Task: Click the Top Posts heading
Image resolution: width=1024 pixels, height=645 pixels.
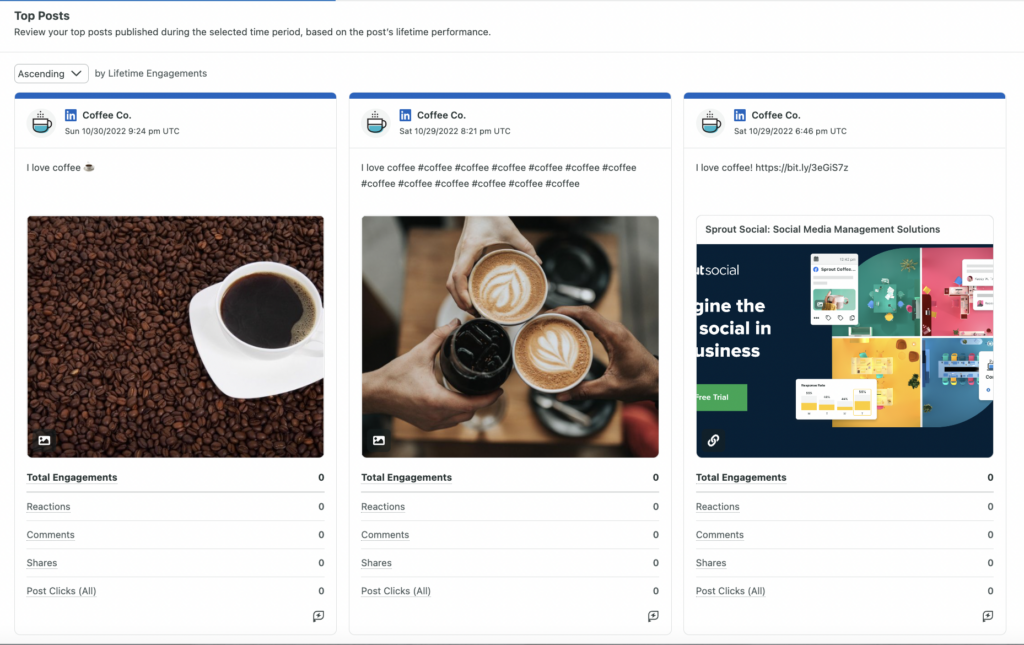Action: (42, 16)
